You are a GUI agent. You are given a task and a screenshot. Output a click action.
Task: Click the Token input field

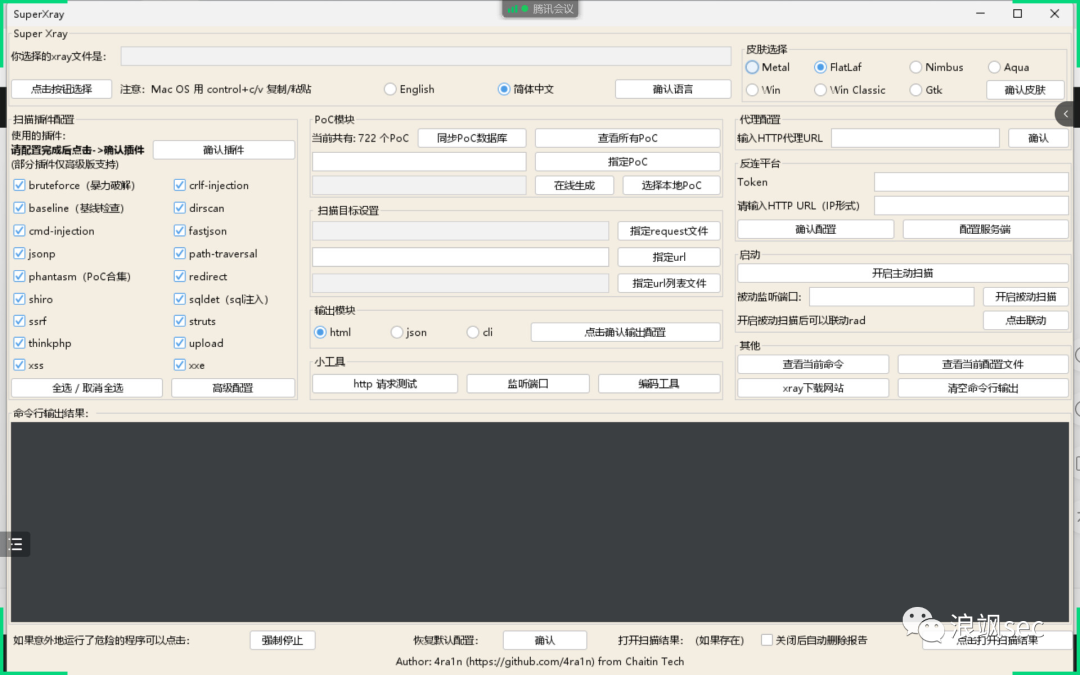click(x=971, y=182)
